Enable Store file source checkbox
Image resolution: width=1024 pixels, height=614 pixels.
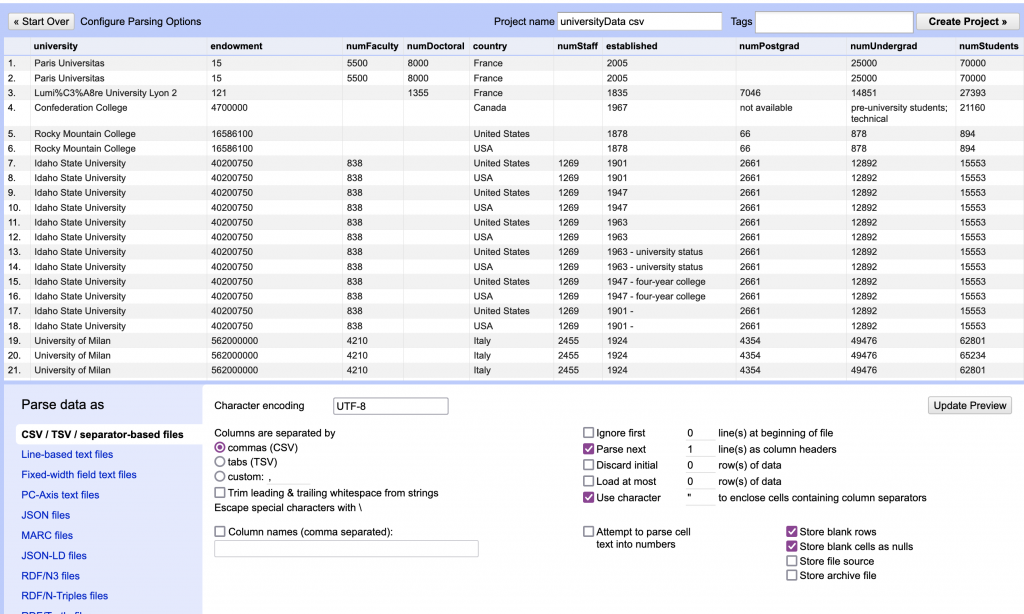click(x=792, y=561)
